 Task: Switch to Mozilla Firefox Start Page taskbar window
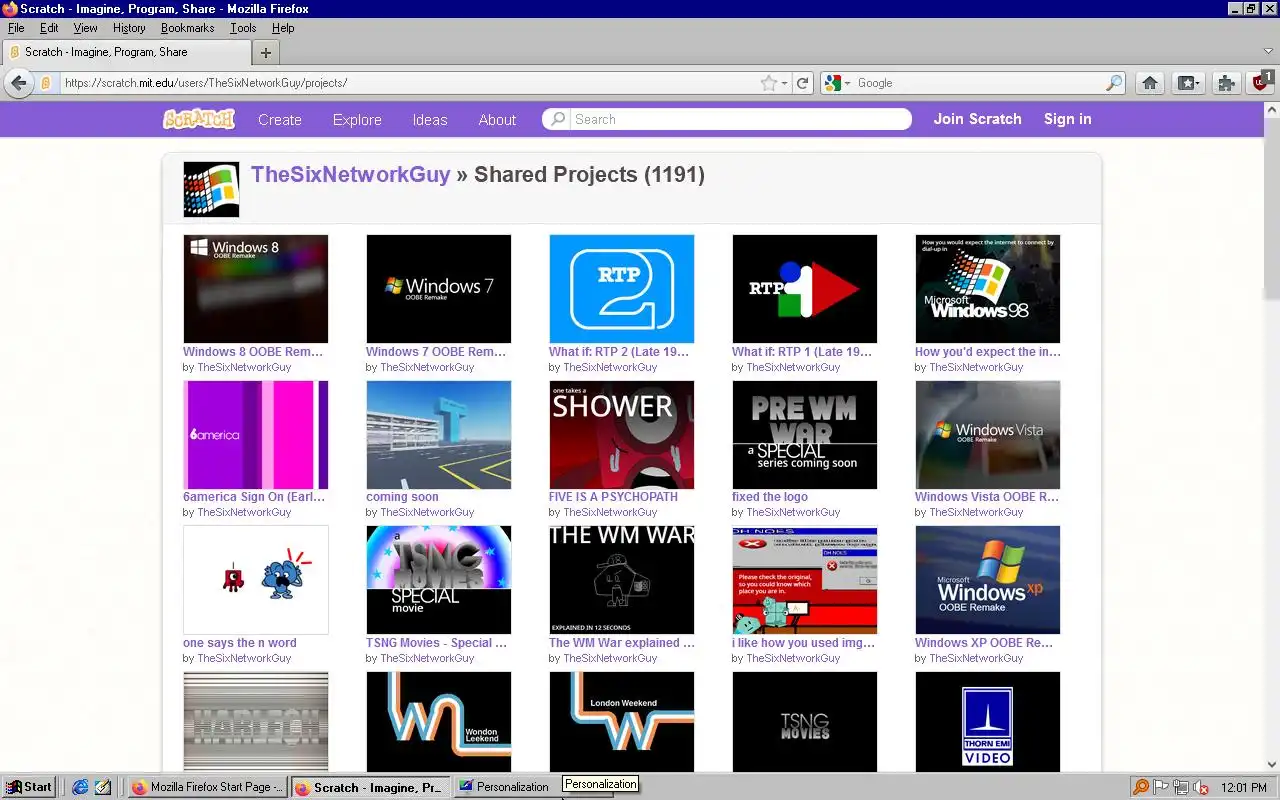[208, 787]
